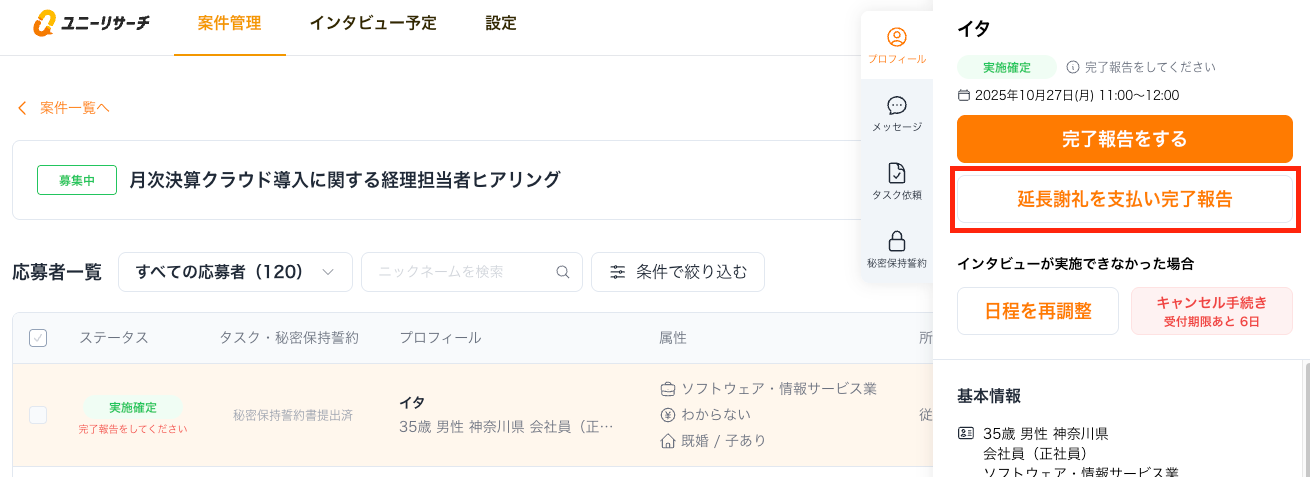Open the 秘密保持誓約 lock icon
This screenshot has height=477, width=1310.
(897, 241)
